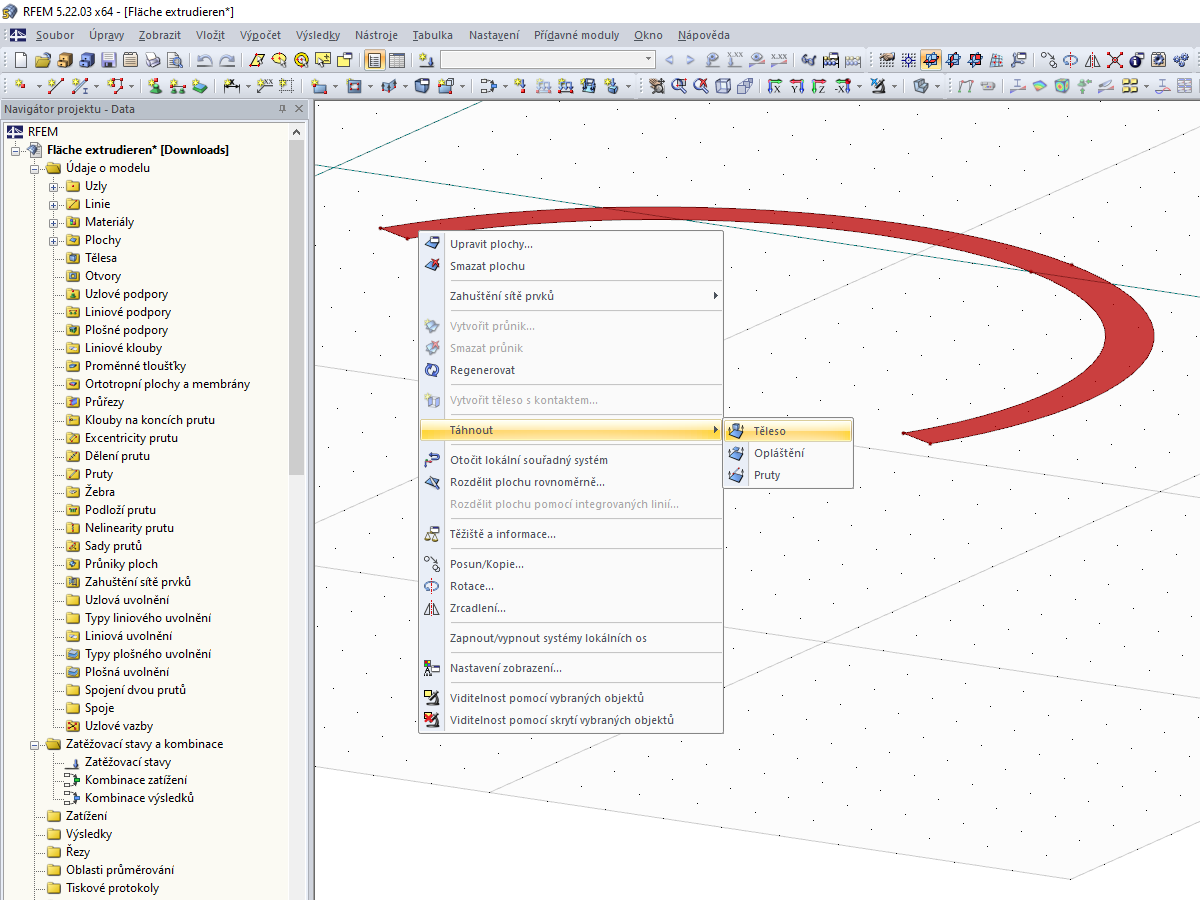1200x900 pixels.
Task: Toggle the project navigator display button
Action: (375, 60)
